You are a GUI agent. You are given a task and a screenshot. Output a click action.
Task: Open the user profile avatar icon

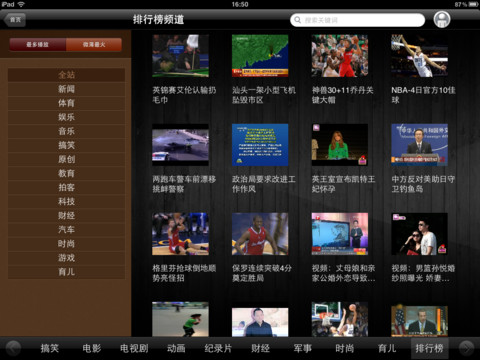click(442, 19)
